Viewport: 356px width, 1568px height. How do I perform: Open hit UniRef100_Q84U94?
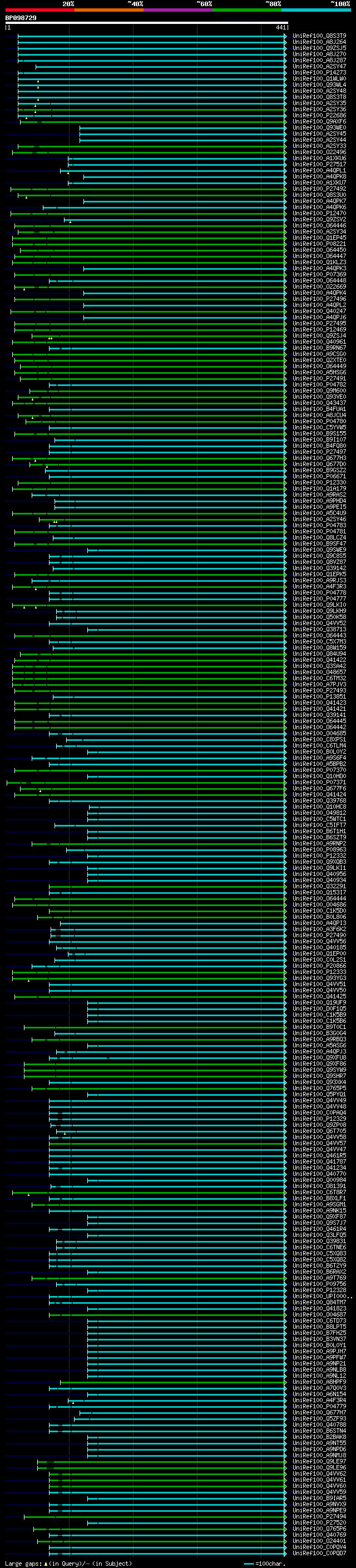pyautogui.click(x=319, y=654)
